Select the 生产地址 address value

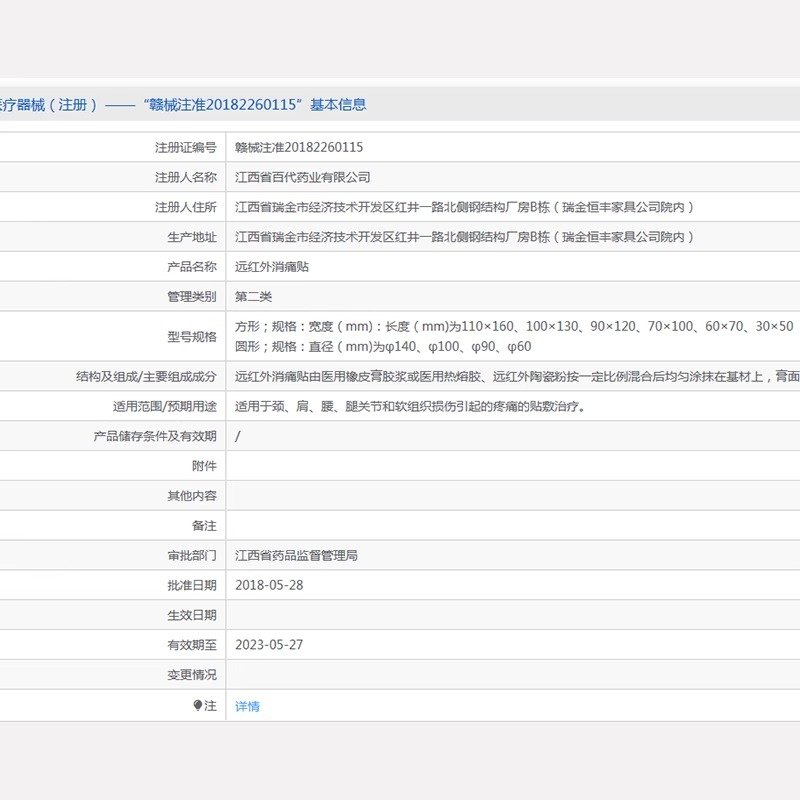[464, 237]
